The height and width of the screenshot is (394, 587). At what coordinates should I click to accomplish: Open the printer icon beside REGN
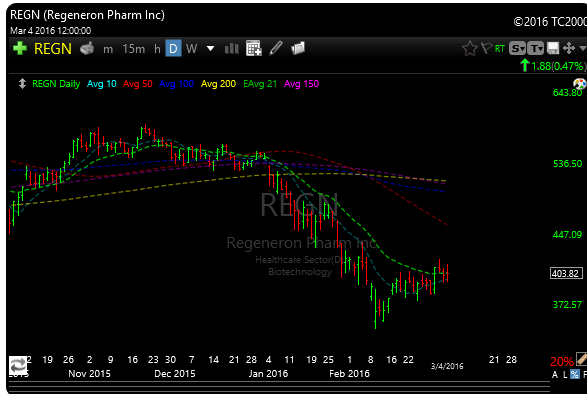[87, 48]
